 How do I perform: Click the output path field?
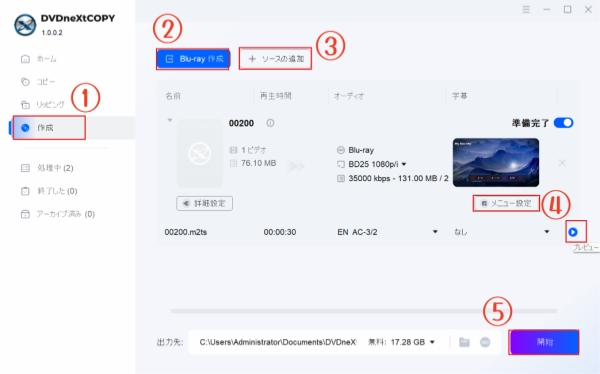277,342
